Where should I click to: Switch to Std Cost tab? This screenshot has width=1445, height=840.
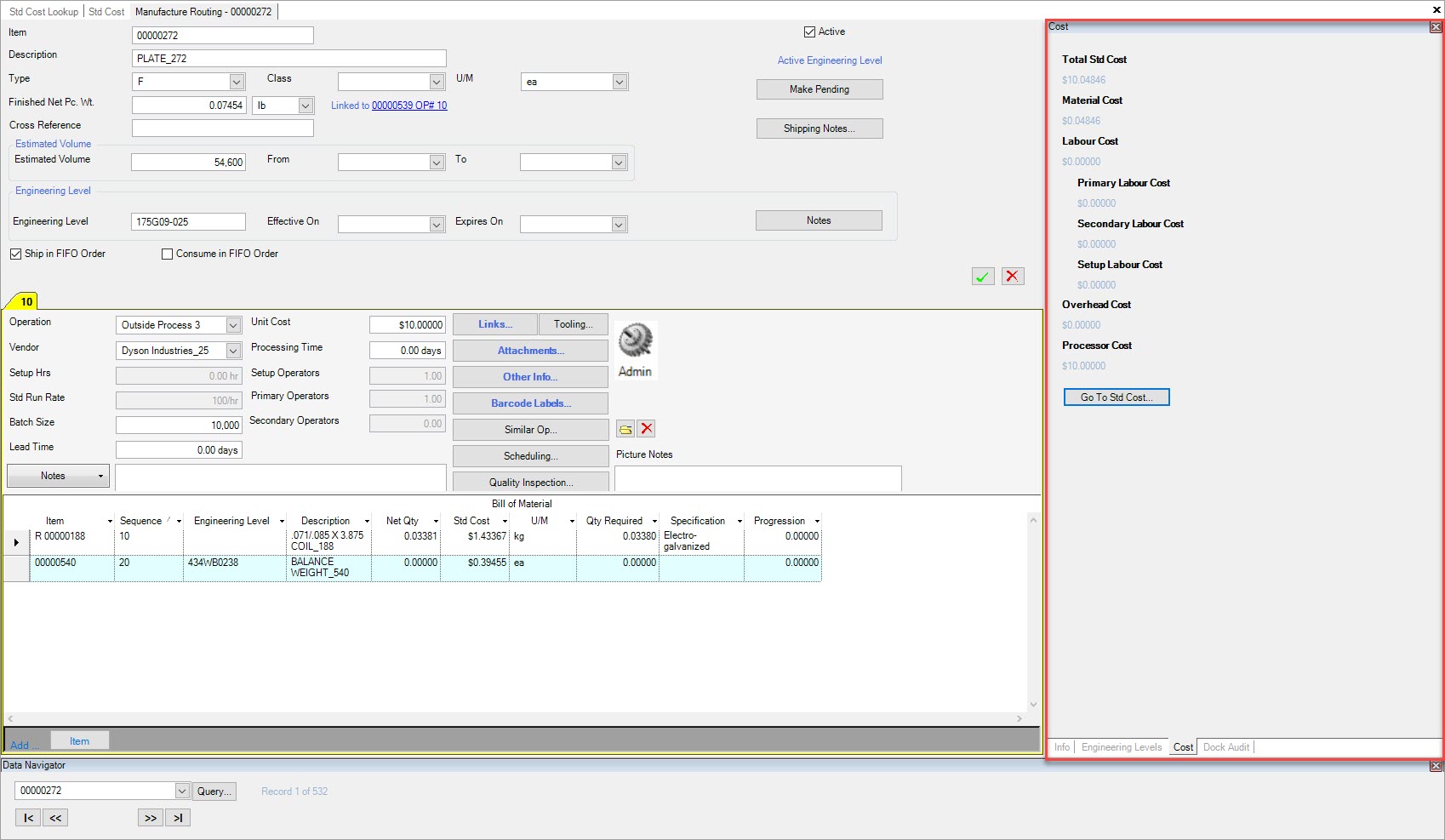tap(106, 12)
